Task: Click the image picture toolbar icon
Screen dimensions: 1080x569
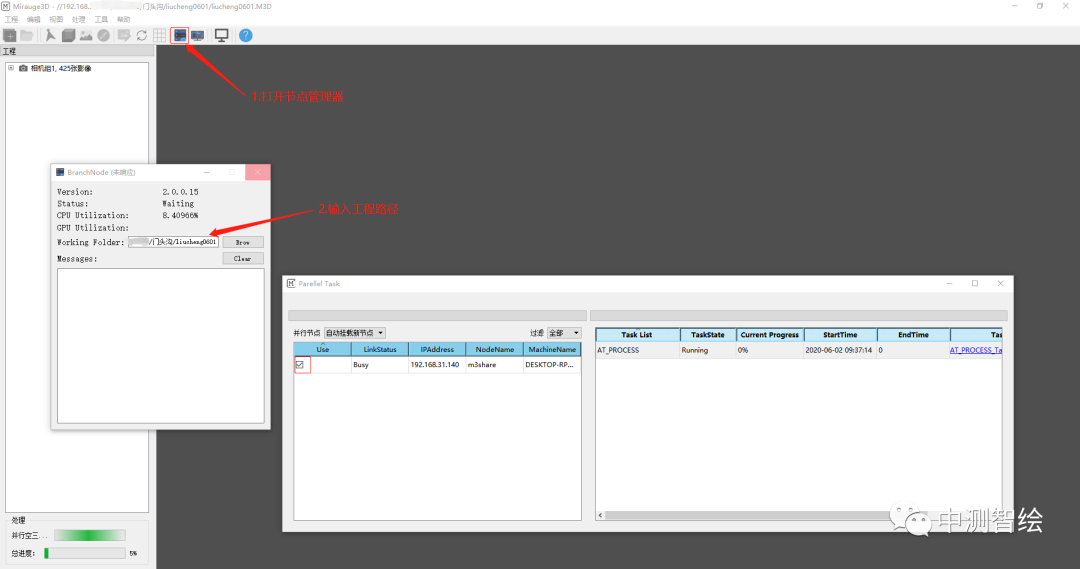Action: pyautogui.click(x=86, y=35)
